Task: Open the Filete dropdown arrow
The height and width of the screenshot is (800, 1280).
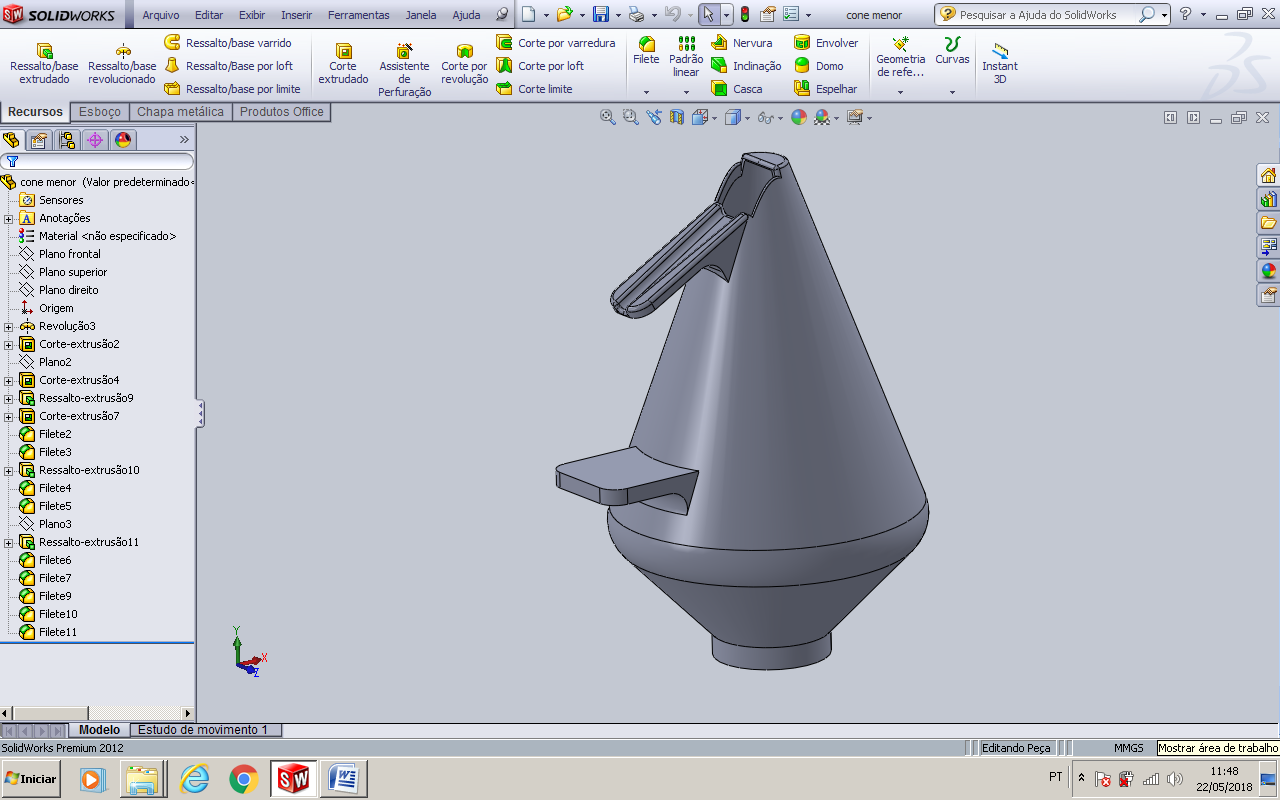Action: 646,92
